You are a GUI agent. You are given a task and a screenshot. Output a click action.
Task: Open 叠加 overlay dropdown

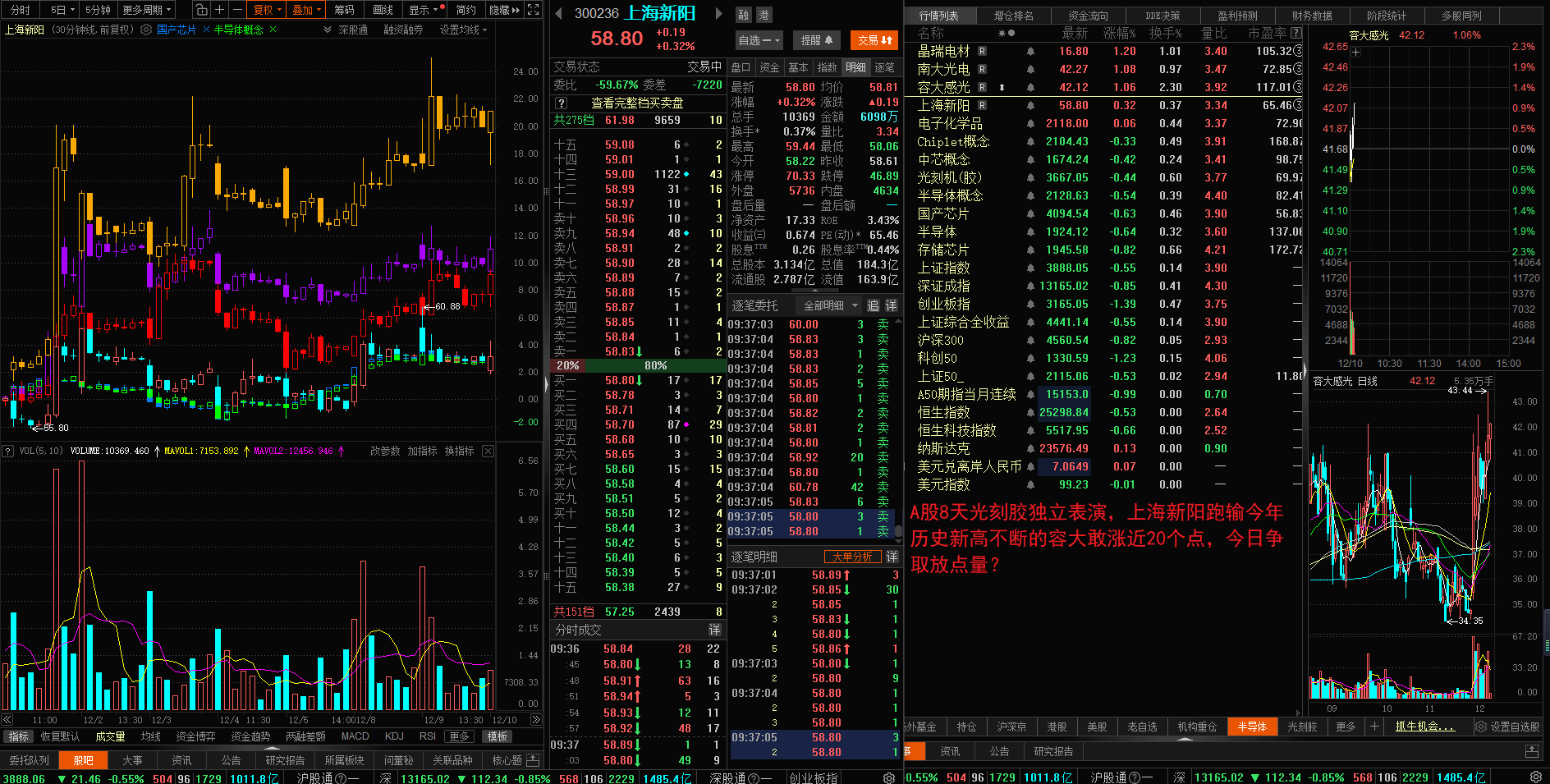click(x=307, y=10)
